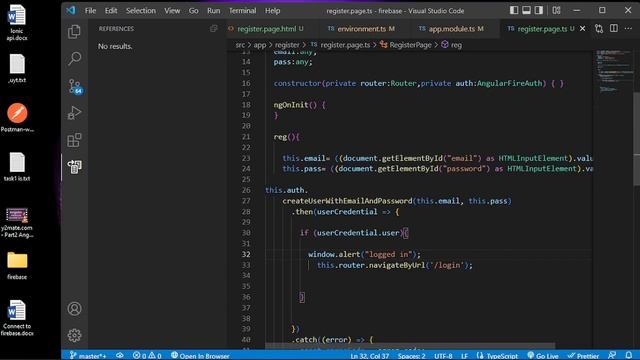This screenshot has height=360, width=640.
Task: Click the feedback icon in status bar
Action: tap(612, 356)
